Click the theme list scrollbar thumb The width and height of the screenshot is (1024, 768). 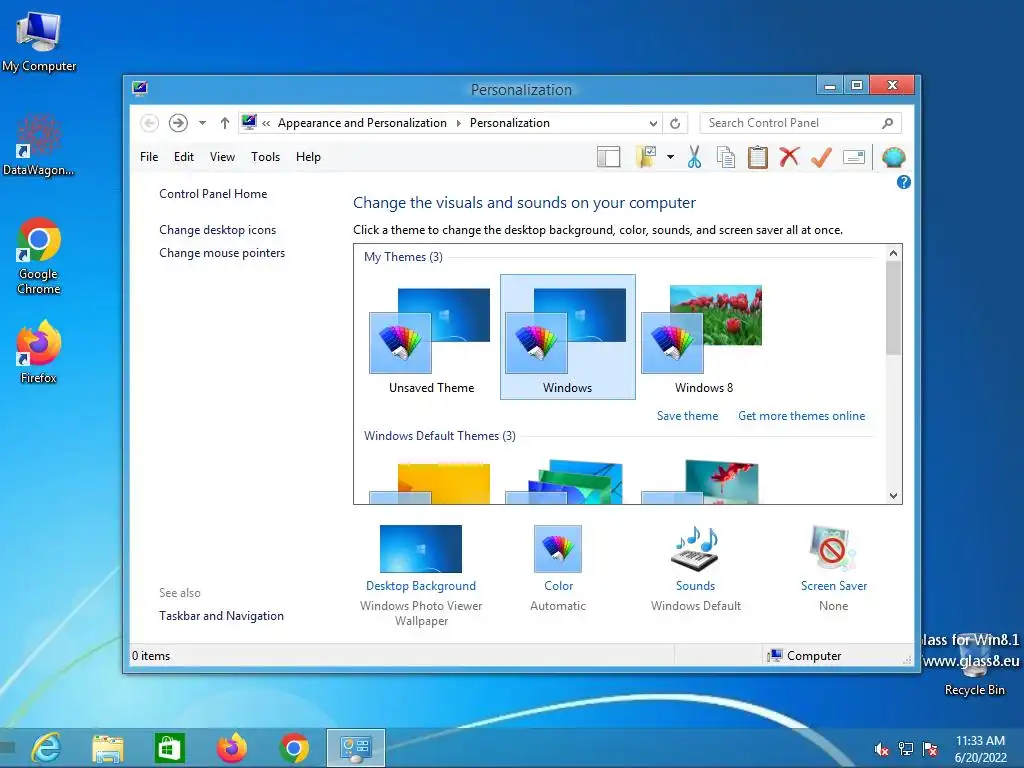pos(893,308)
